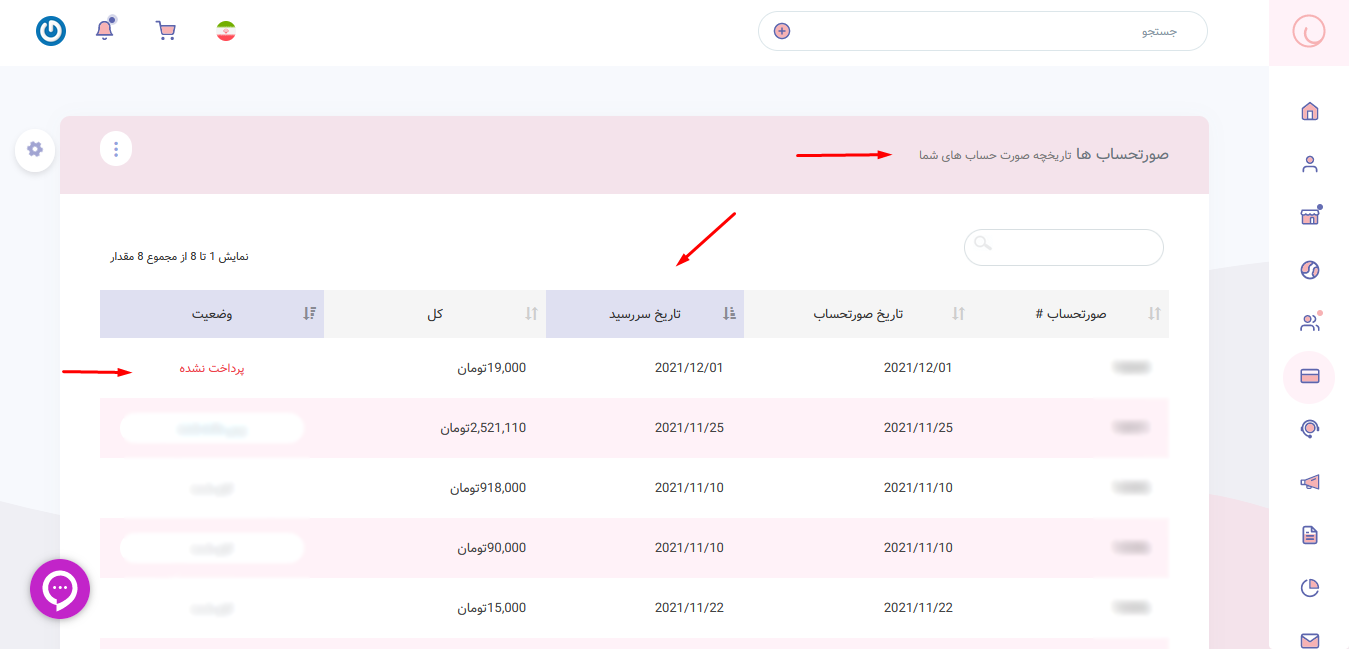Screen dimensions: 1349x649
Task: Click the plus icon in search bar
Action: 782,31
